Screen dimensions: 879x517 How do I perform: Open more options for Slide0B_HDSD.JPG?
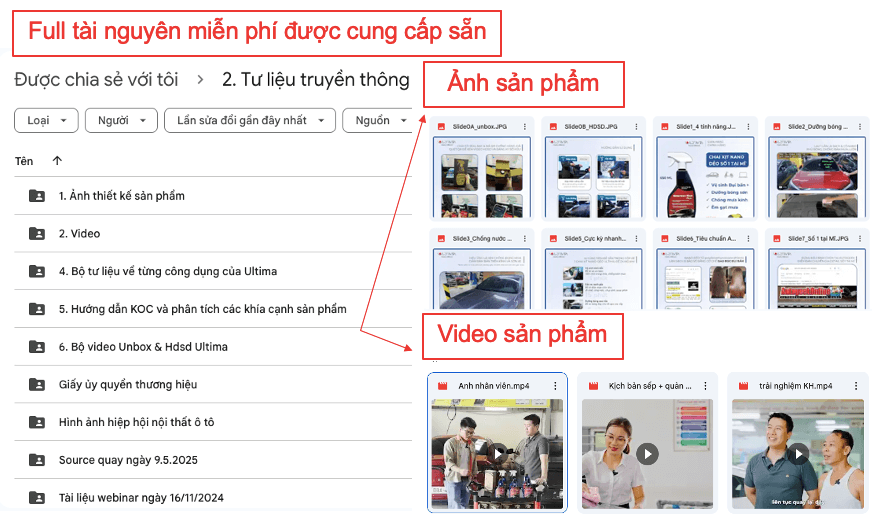point(636,127)
